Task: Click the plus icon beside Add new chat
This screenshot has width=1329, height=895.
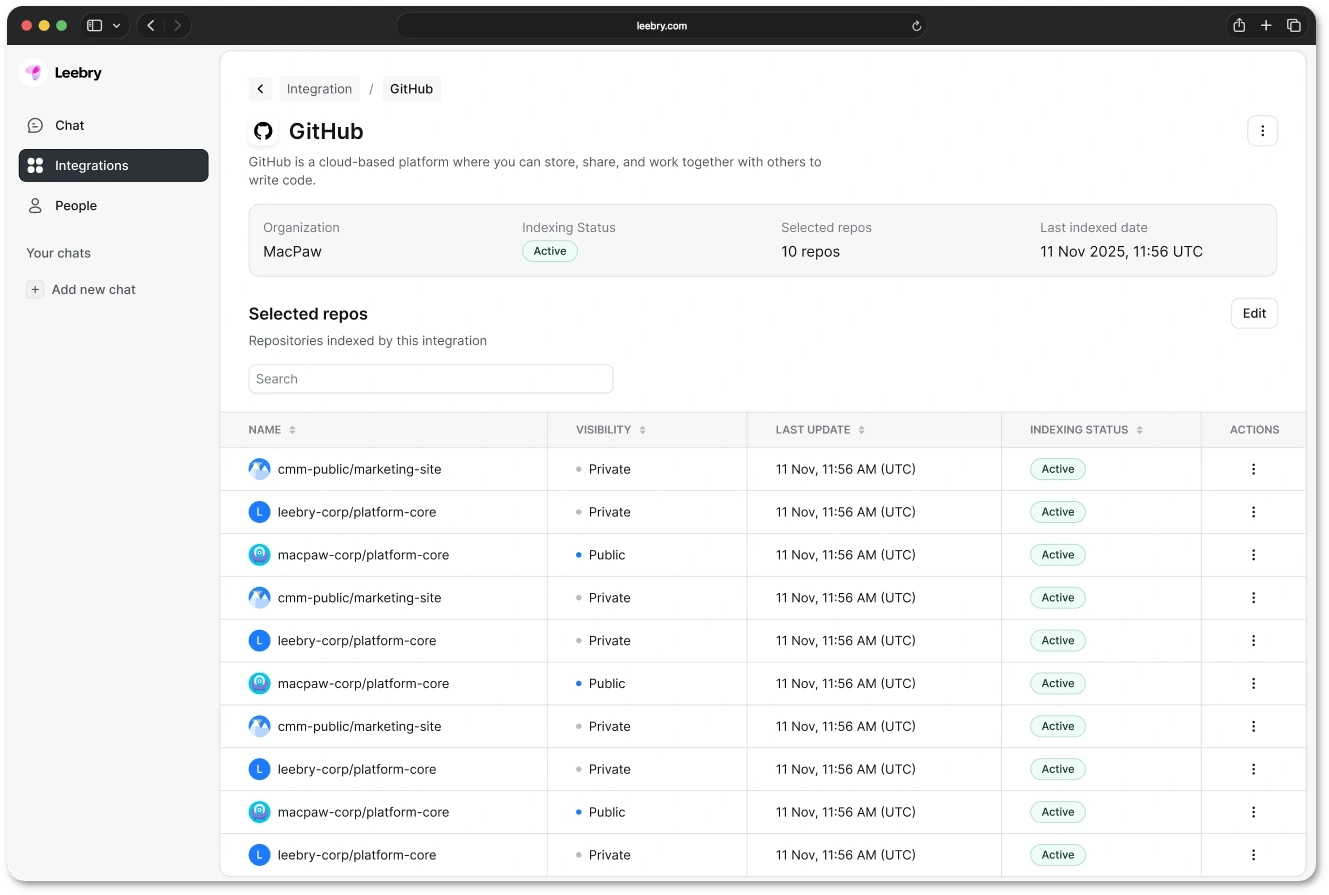Action: pos(35,289)
